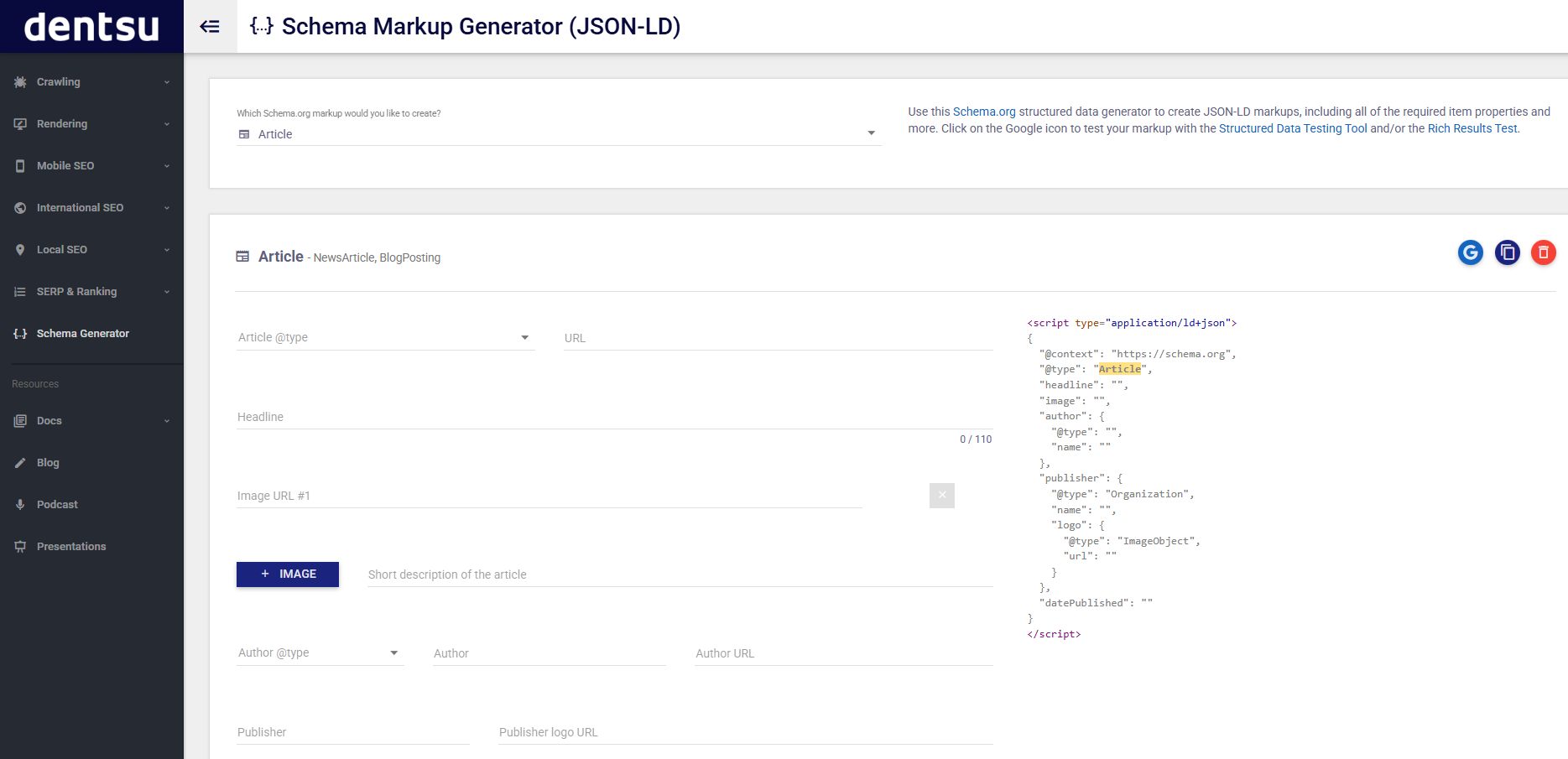The width and height of the screenshot is (1568, 759).
Task: Click the Rendering monitor icon
Action: (x=20, y=123)
